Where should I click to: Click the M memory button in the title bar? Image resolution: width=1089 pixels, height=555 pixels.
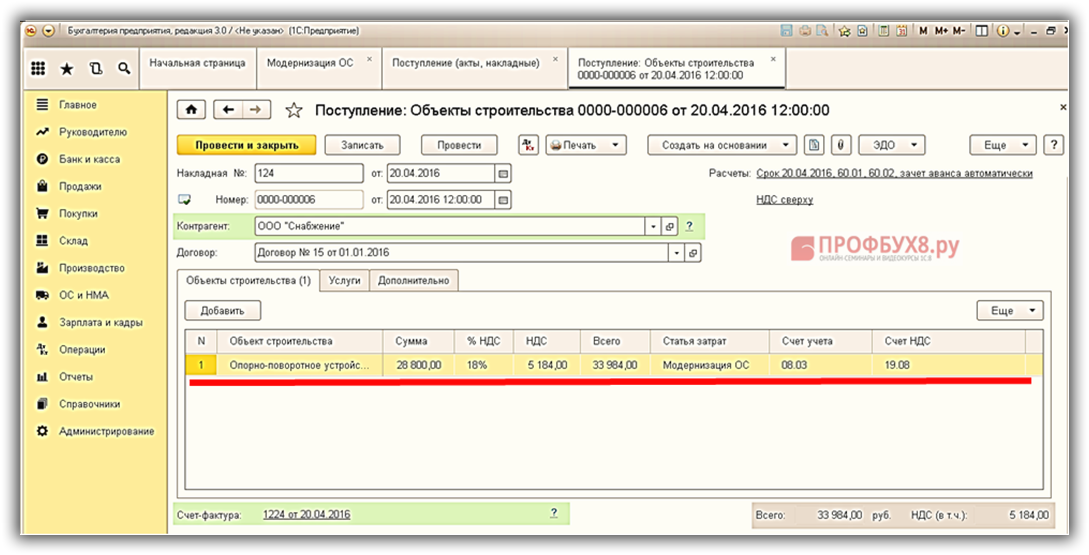923,31
